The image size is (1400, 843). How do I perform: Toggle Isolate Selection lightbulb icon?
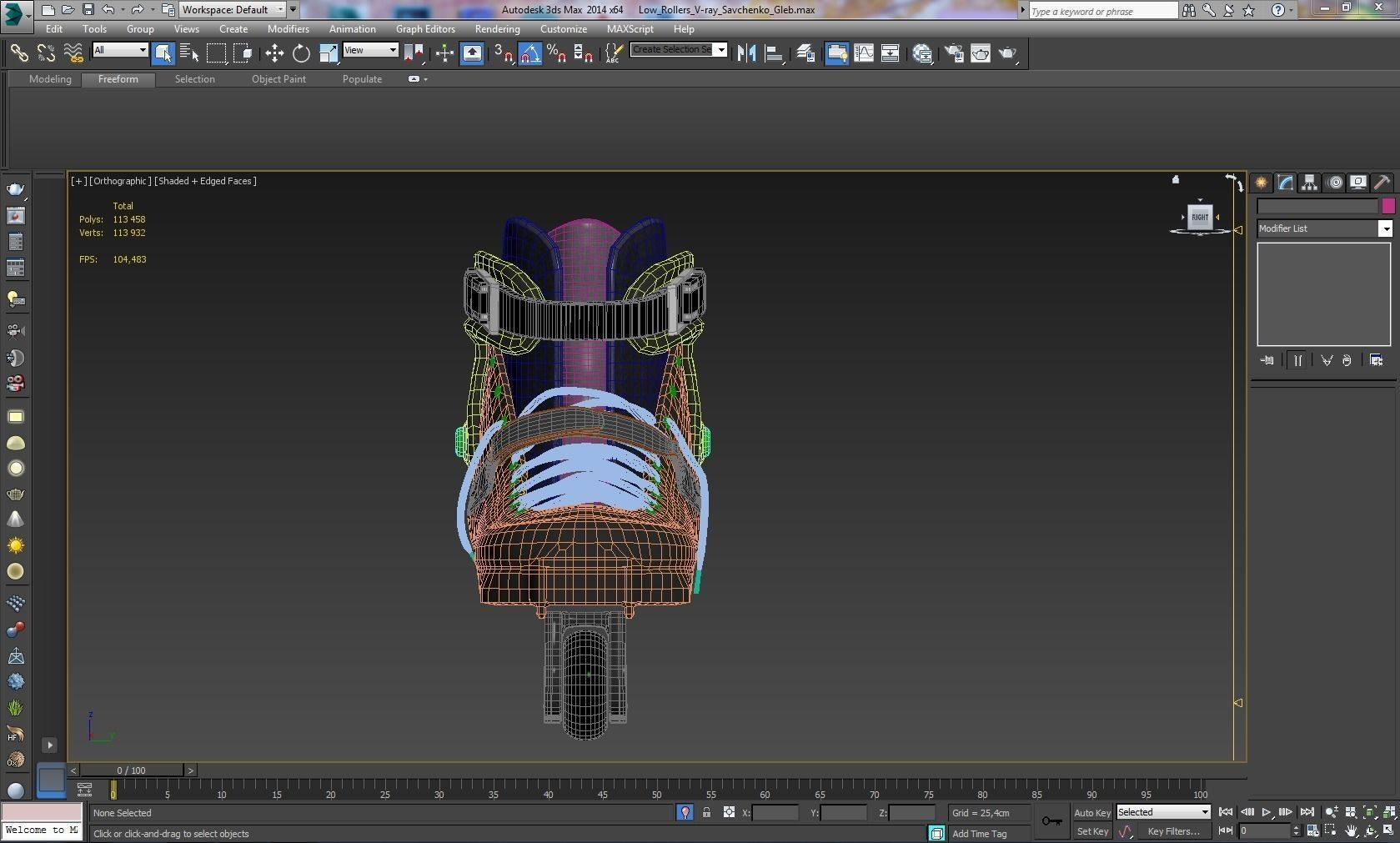[x=685, y=812]
